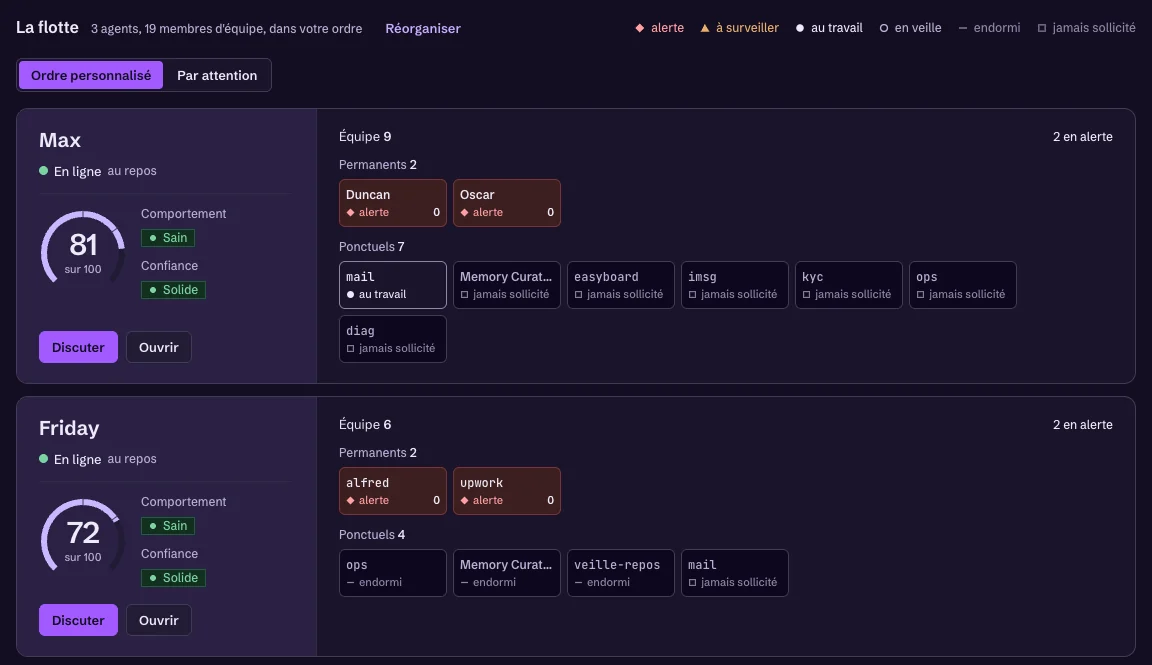Screen dimensions: 1152x665
Task: Click the Réorganiser link
Action: point(422,28)
